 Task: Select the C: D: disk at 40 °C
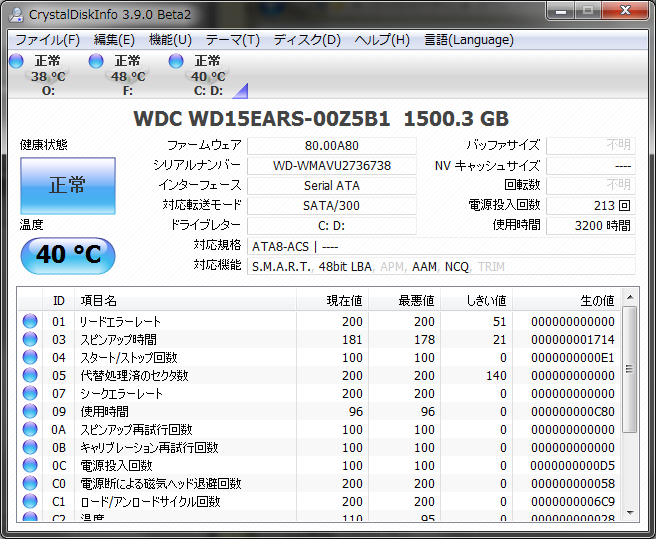(x=208, y=75)
